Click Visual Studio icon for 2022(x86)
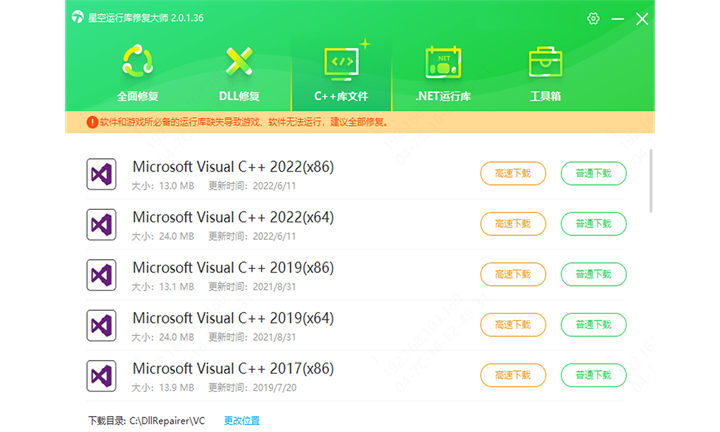Screen dimensions: 720x432 (x=101, y=174)
